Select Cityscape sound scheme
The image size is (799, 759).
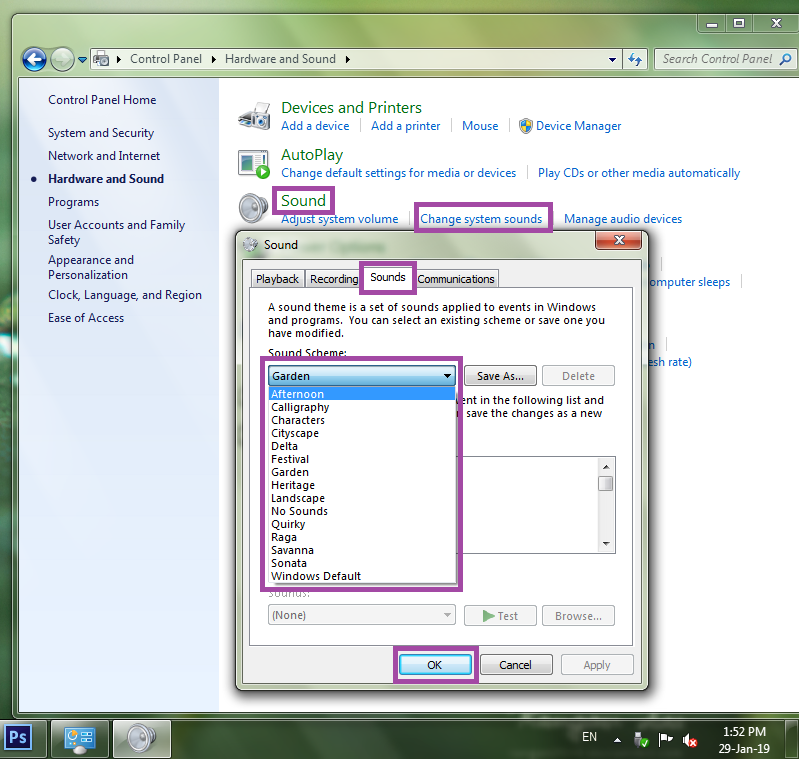[x=361, y=433]
